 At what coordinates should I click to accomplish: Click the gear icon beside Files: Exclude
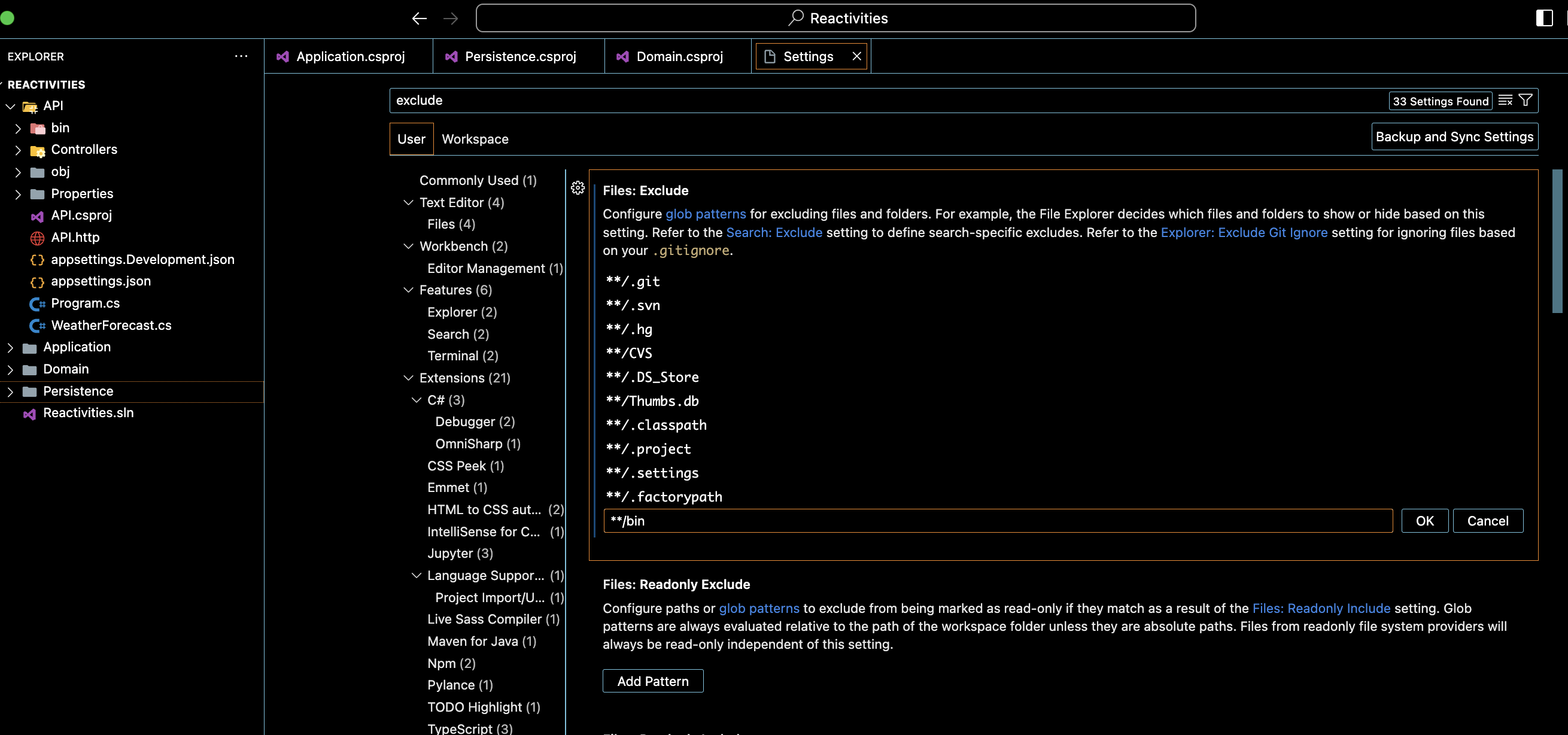[x=578, y=187]
